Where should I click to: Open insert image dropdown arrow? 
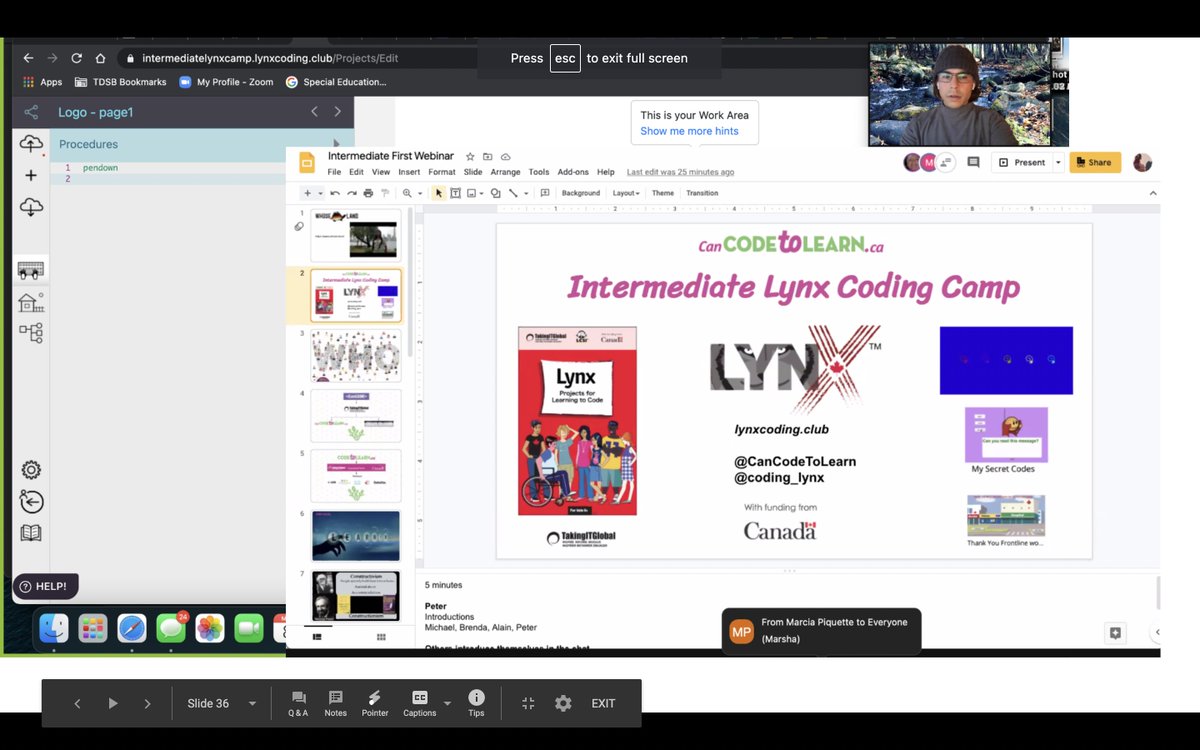pyautogui.click(x=481, y=193)
